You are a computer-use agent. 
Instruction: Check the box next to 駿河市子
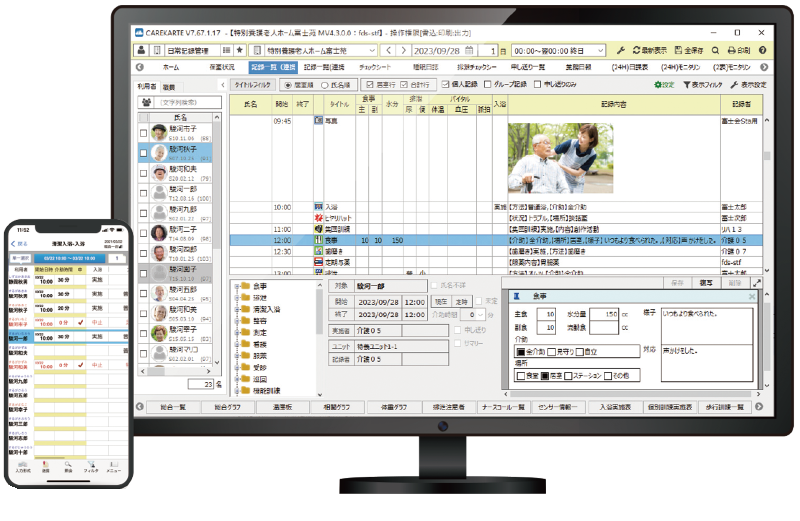pos(144,133)
